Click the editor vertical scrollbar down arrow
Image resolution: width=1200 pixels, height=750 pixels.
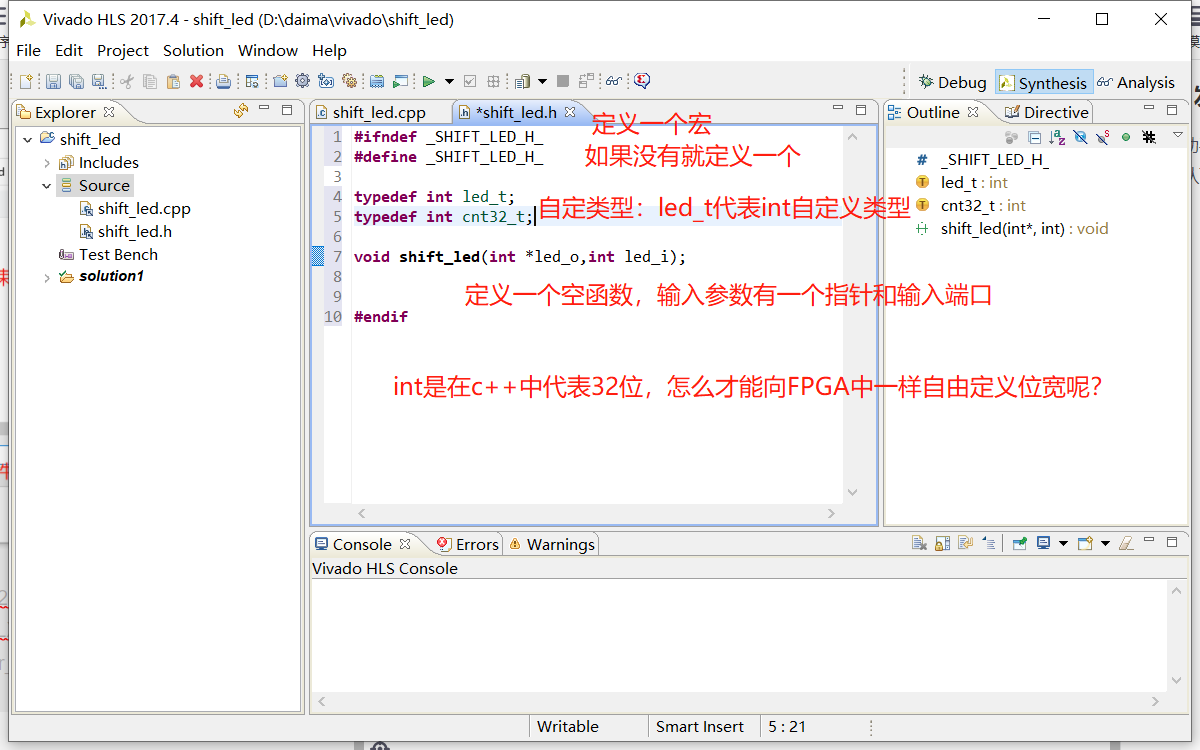(x=852, y=492)
